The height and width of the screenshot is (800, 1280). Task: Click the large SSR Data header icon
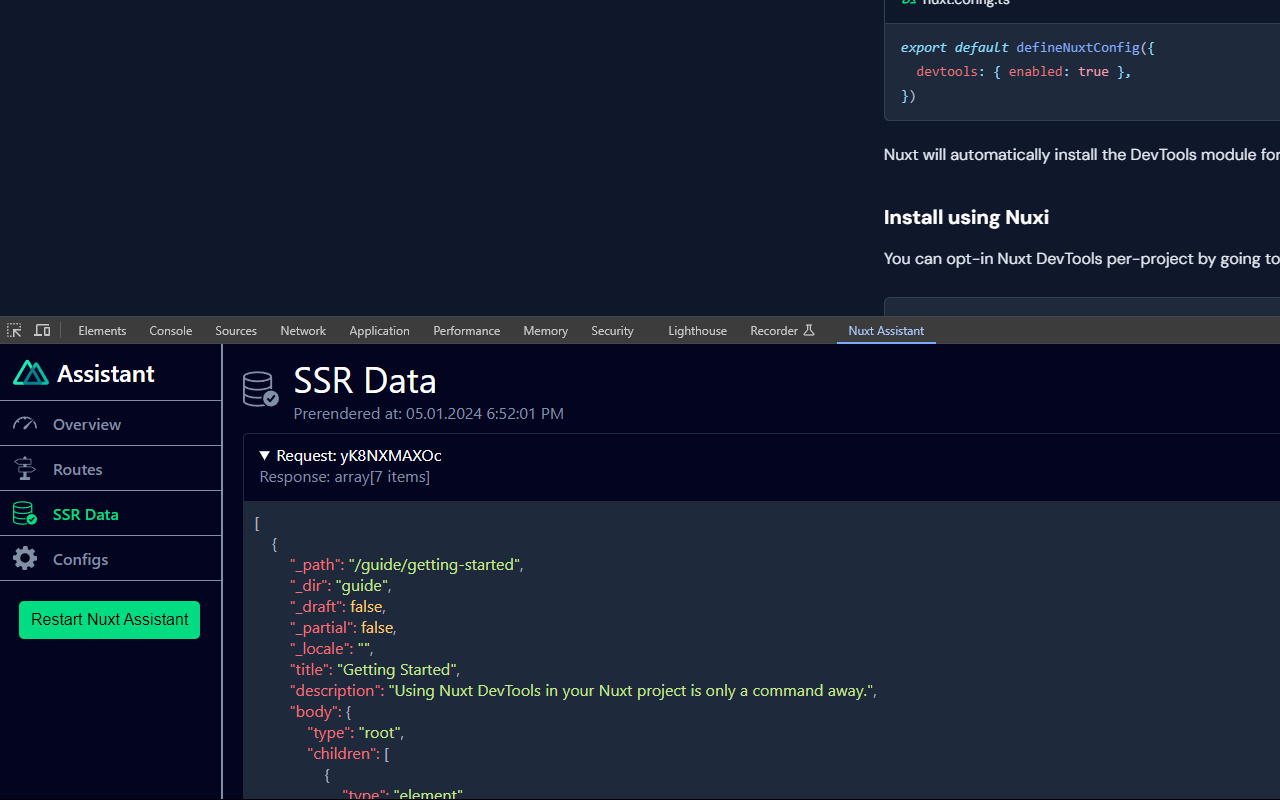(261, 389)
